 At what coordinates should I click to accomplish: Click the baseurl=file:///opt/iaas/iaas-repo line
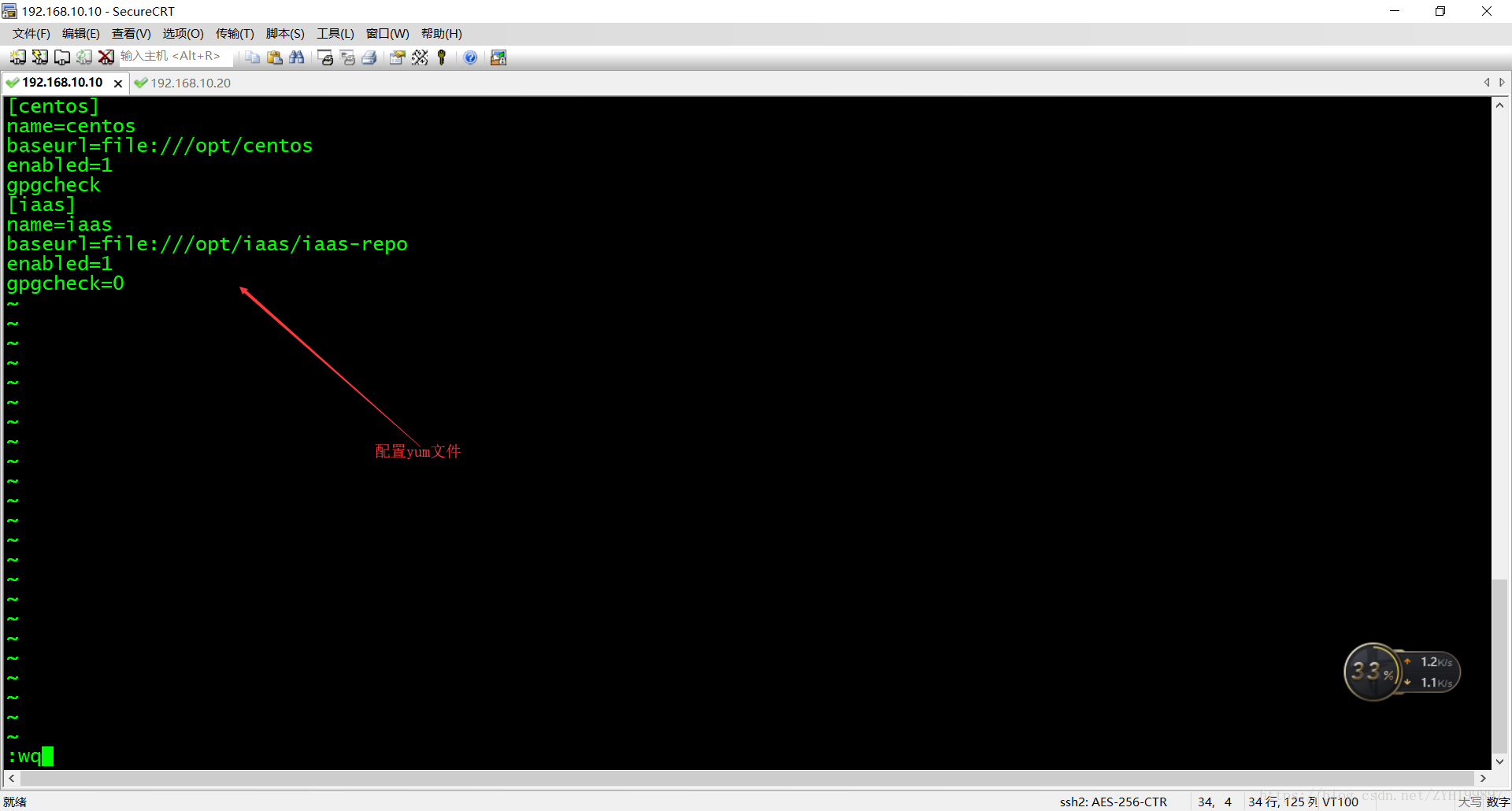pyautogui.click(x=207, y=244)
